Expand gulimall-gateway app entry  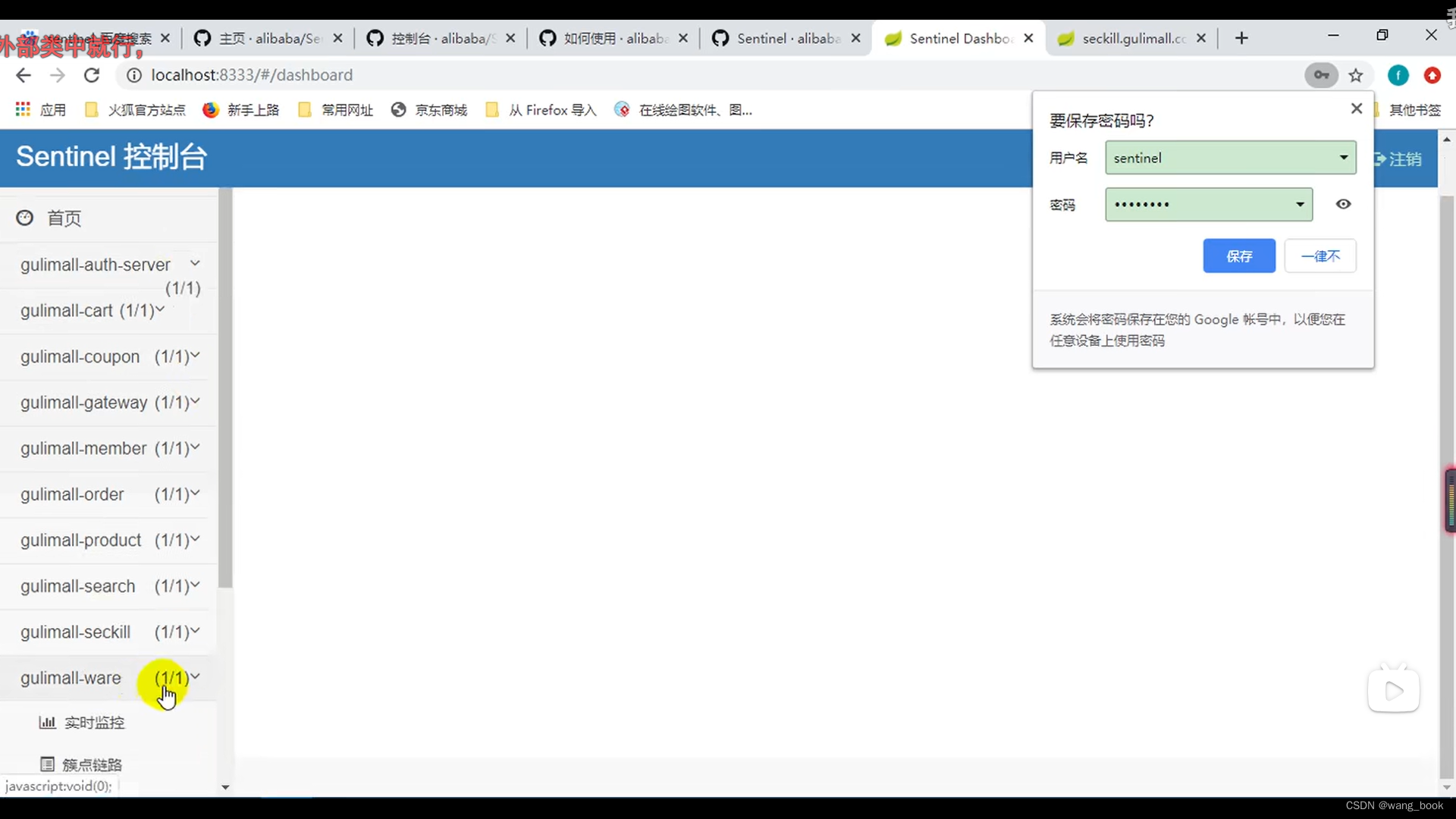click(108, 403)
